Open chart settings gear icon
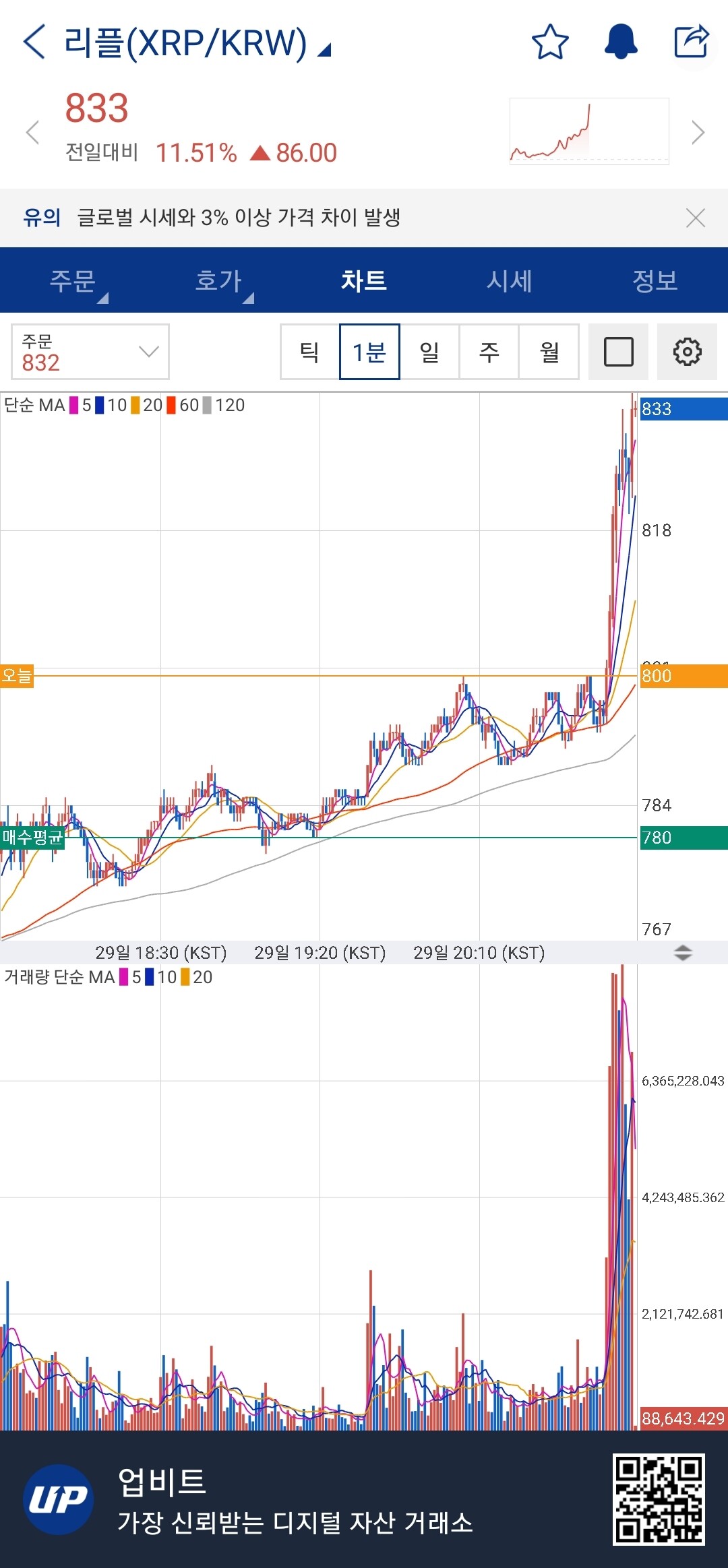This screenshot has height=1568, width=728. click(x=687, y=352)
